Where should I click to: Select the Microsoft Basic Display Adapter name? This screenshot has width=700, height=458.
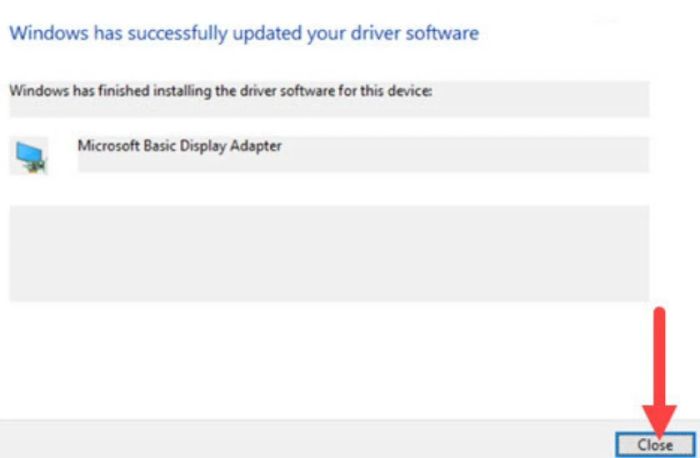[179, 146]
